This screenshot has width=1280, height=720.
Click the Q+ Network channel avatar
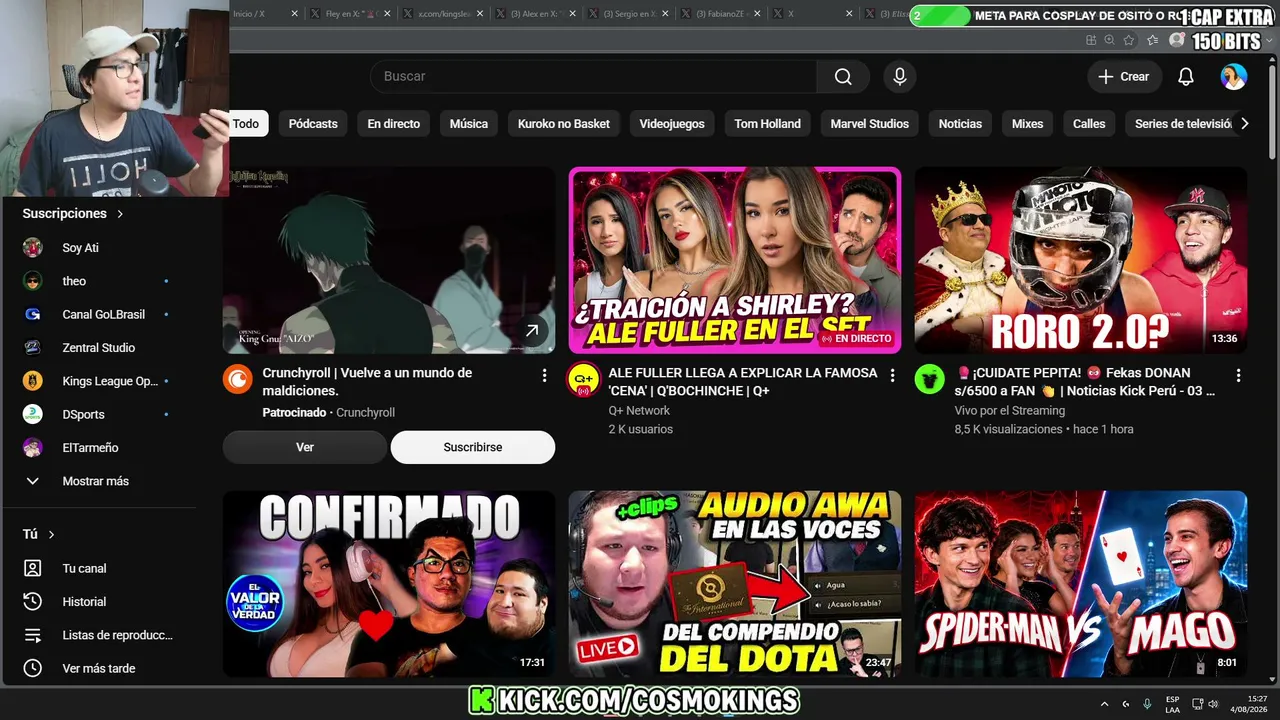point(584,380)
